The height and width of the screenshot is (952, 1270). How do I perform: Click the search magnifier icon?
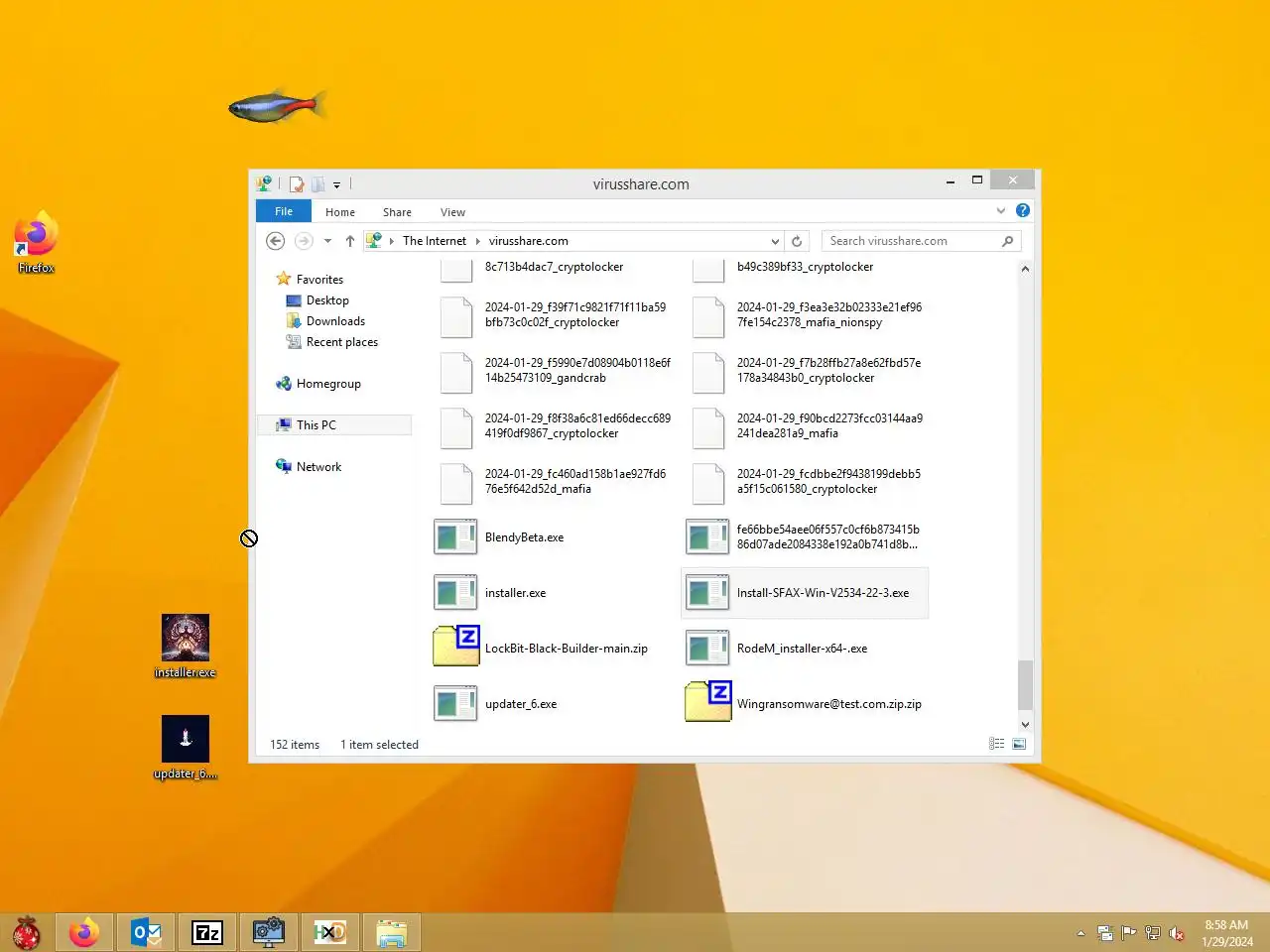point(1008,241)
